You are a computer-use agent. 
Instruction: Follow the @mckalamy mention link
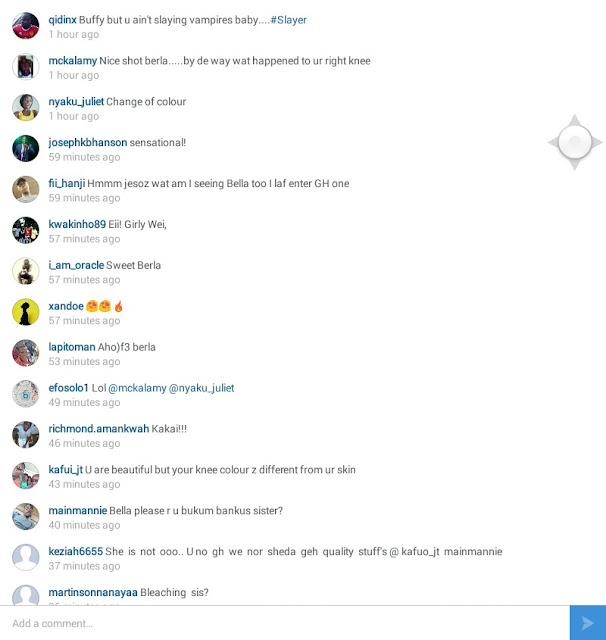[138, 388]
